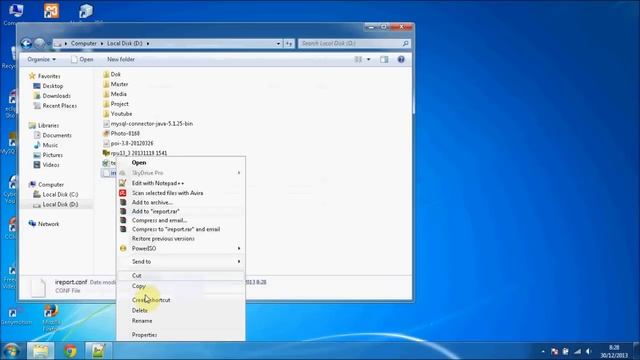Select Desktop under Favorites

point(53,86)
